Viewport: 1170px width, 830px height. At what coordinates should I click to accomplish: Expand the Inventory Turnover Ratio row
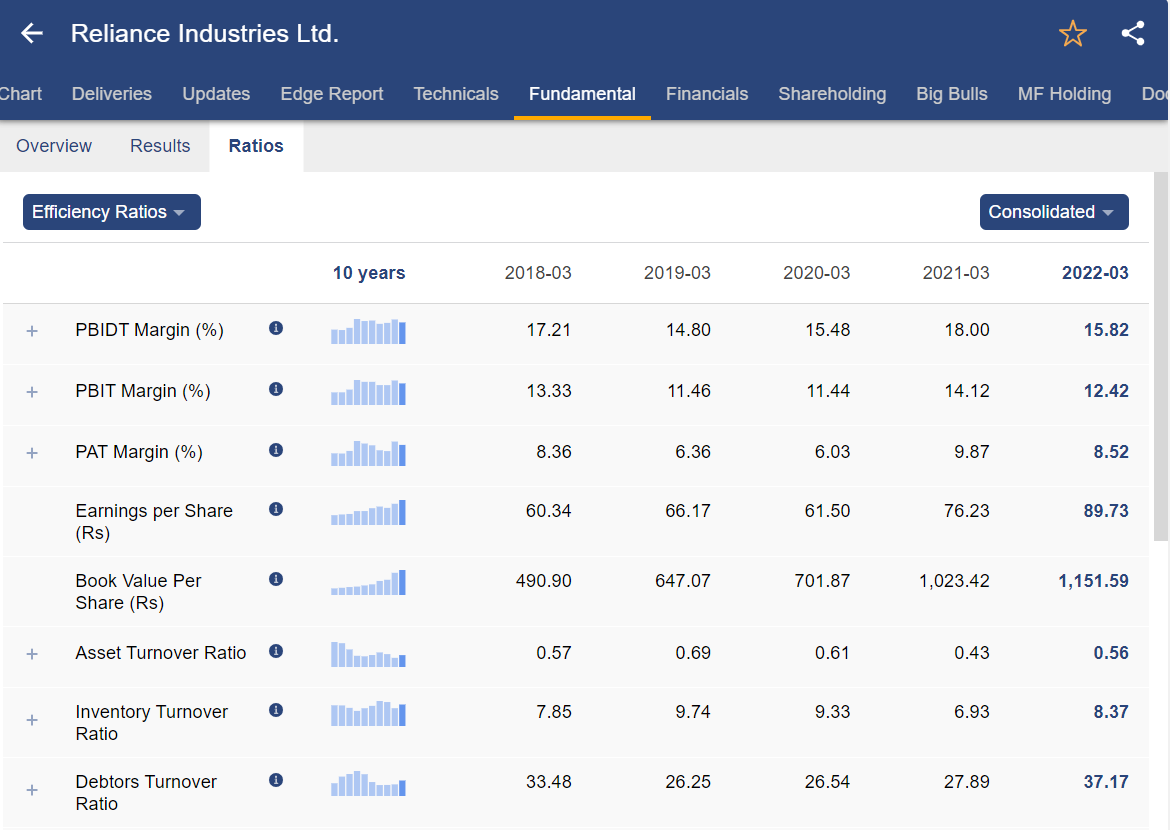coord(32,720)
